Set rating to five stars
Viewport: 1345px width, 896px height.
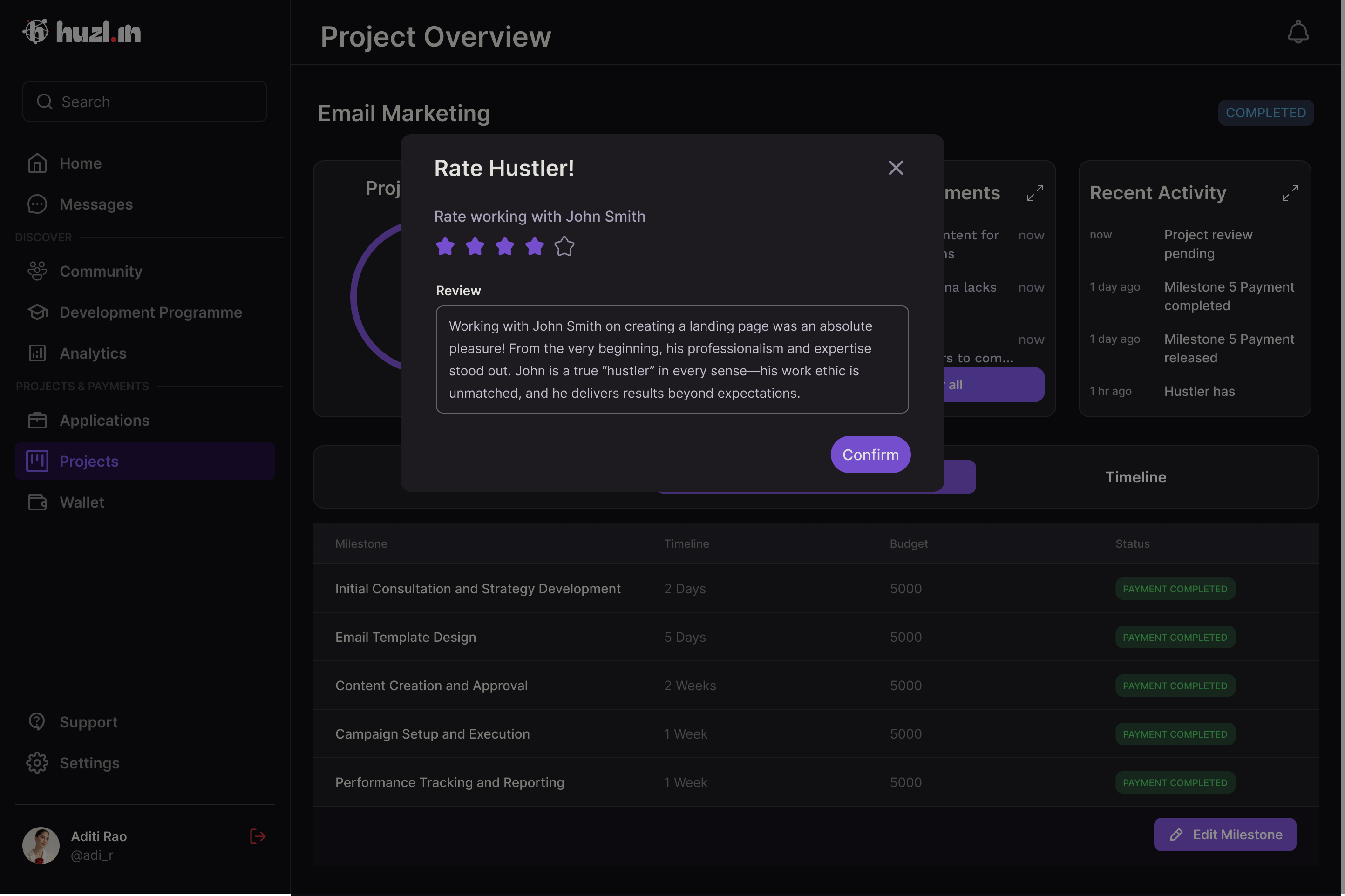[x=564, y=246]
